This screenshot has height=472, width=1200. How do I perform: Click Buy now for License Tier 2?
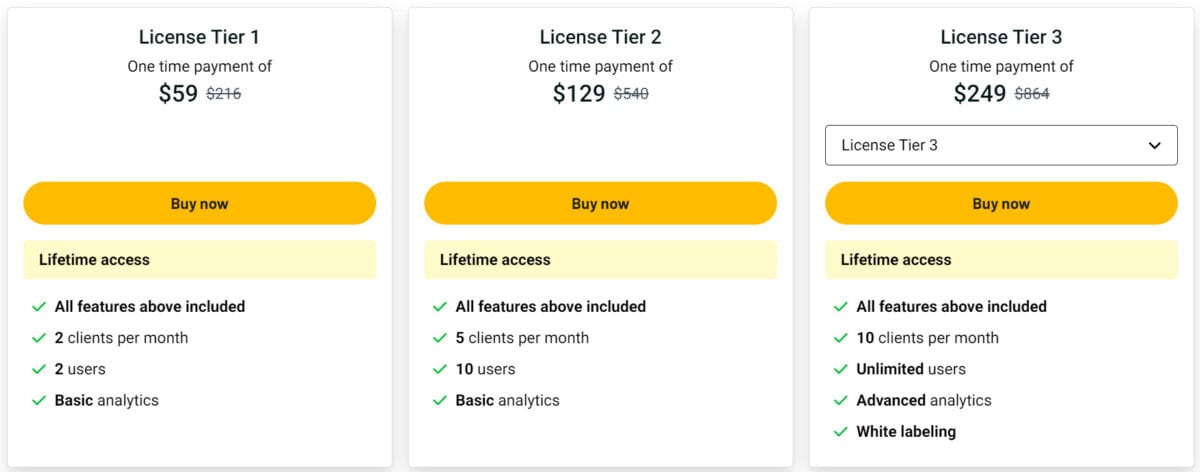[600, 203]
